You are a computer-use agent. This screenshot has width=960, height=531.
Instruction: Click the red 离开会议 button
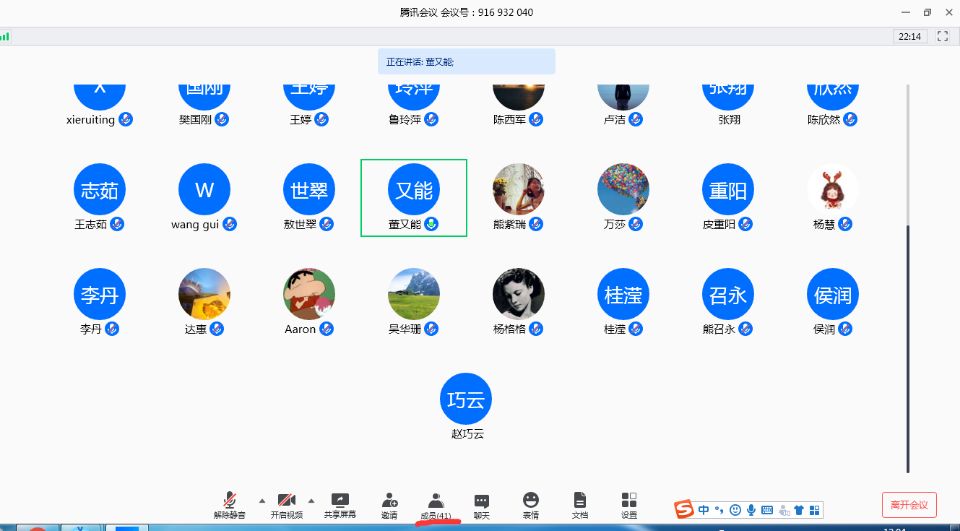[909, 505]
